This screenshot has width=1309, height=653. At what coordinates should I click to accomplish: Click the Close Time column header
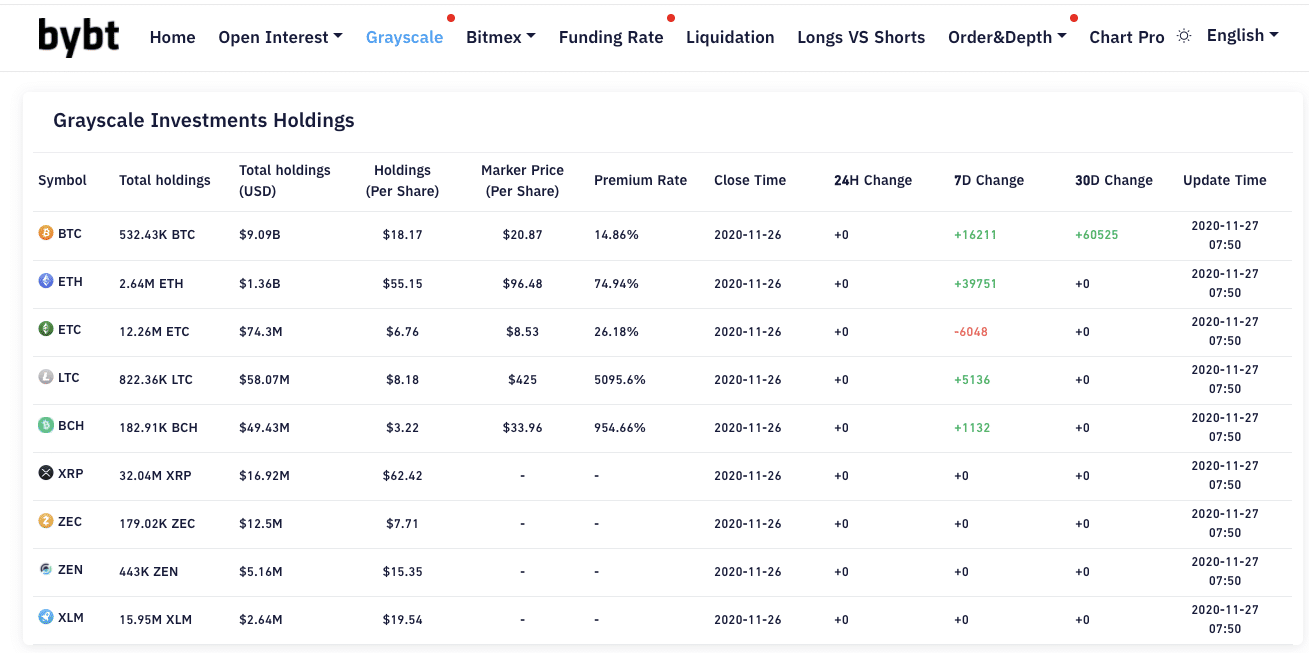coord(750,180)
